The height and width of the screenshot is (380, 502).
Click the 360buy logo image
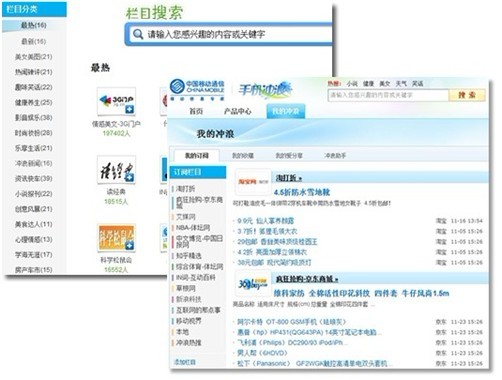(253, 283)
